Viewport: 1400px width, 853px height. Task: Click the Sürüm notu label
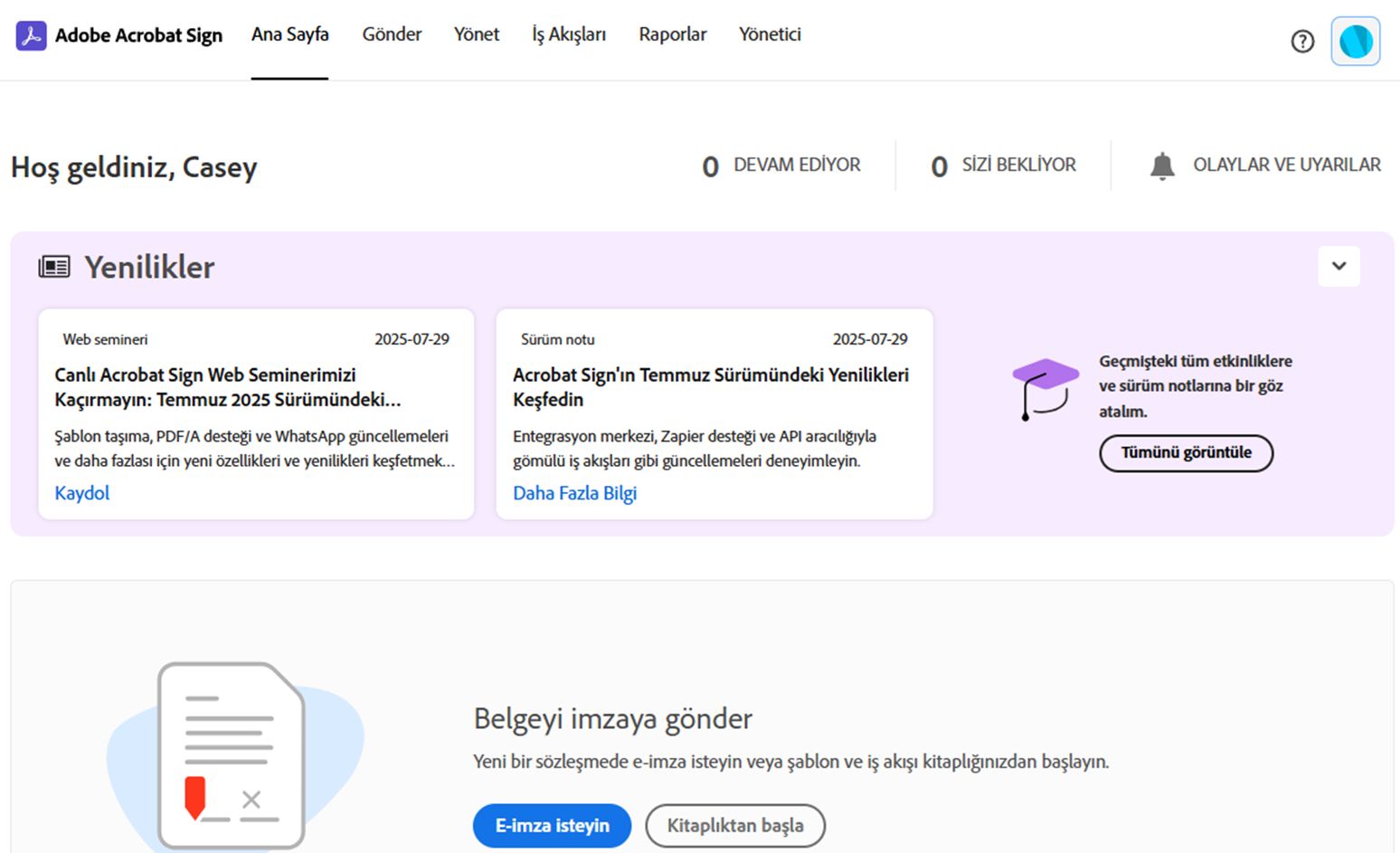click(x=558, y=339)
